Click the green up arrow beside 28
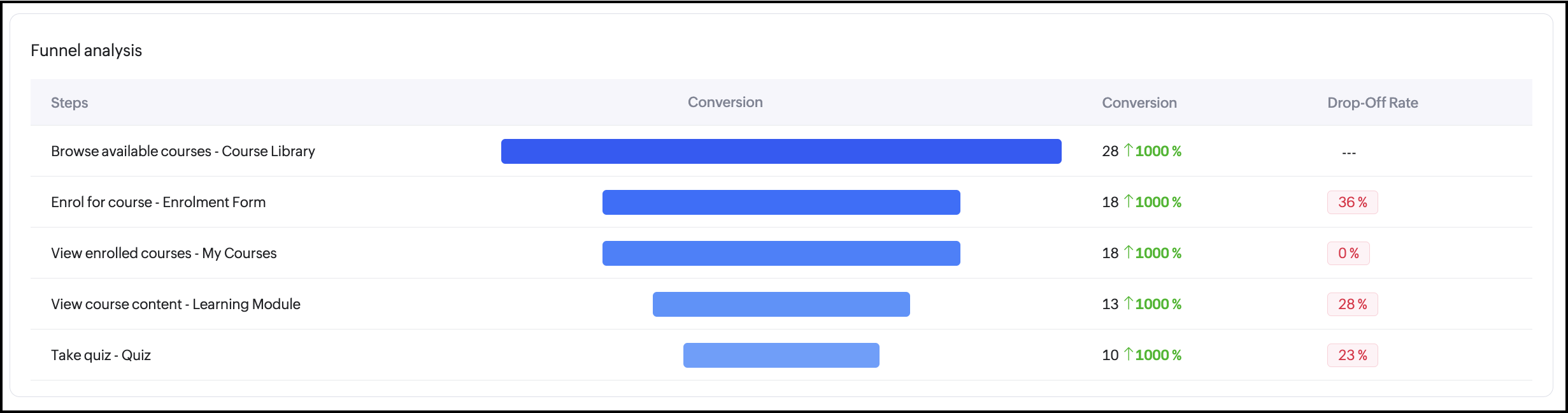1568x413 pixels. point(1128,150)
